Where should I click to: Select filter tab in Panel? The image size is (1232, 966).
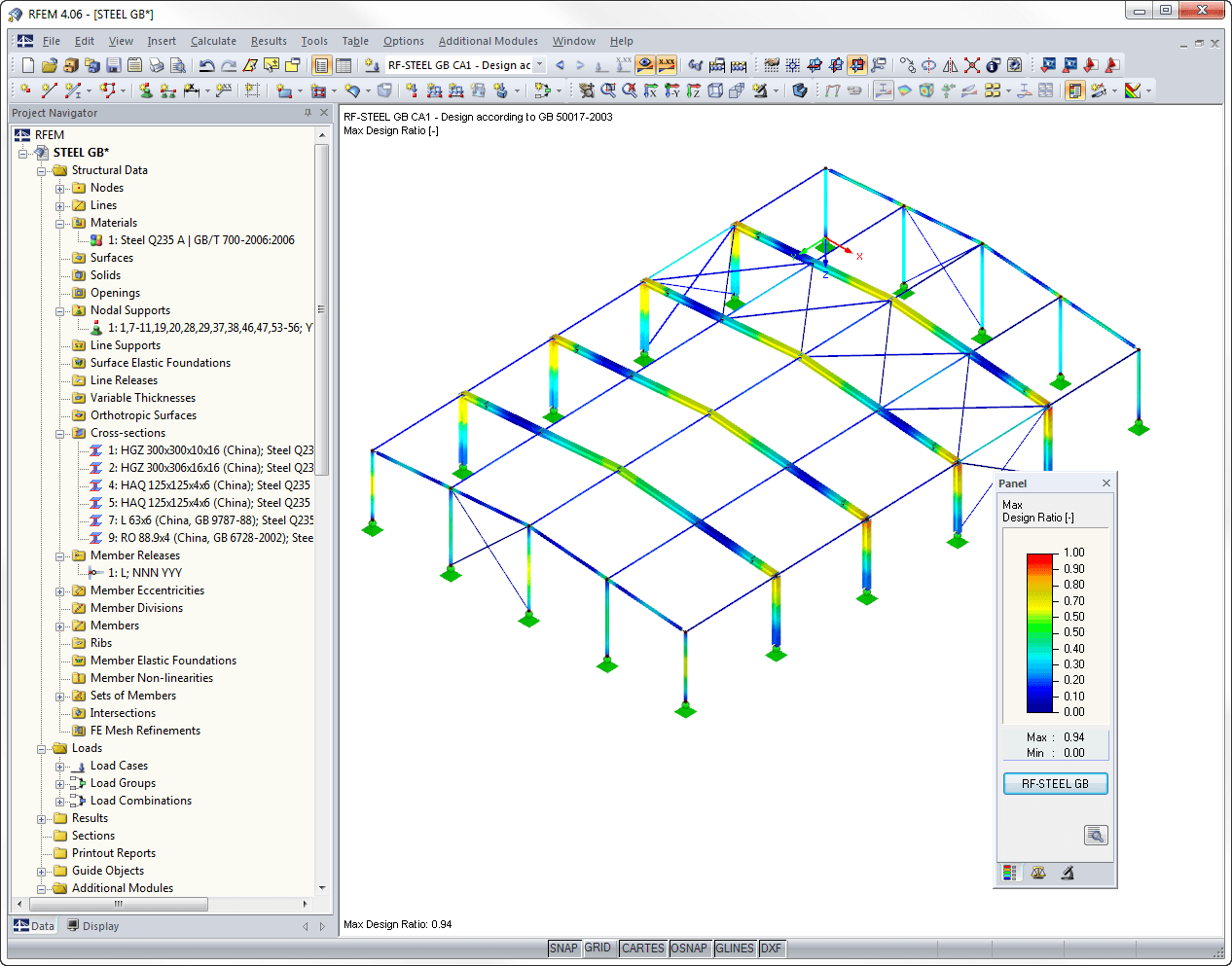point(1068,873)
